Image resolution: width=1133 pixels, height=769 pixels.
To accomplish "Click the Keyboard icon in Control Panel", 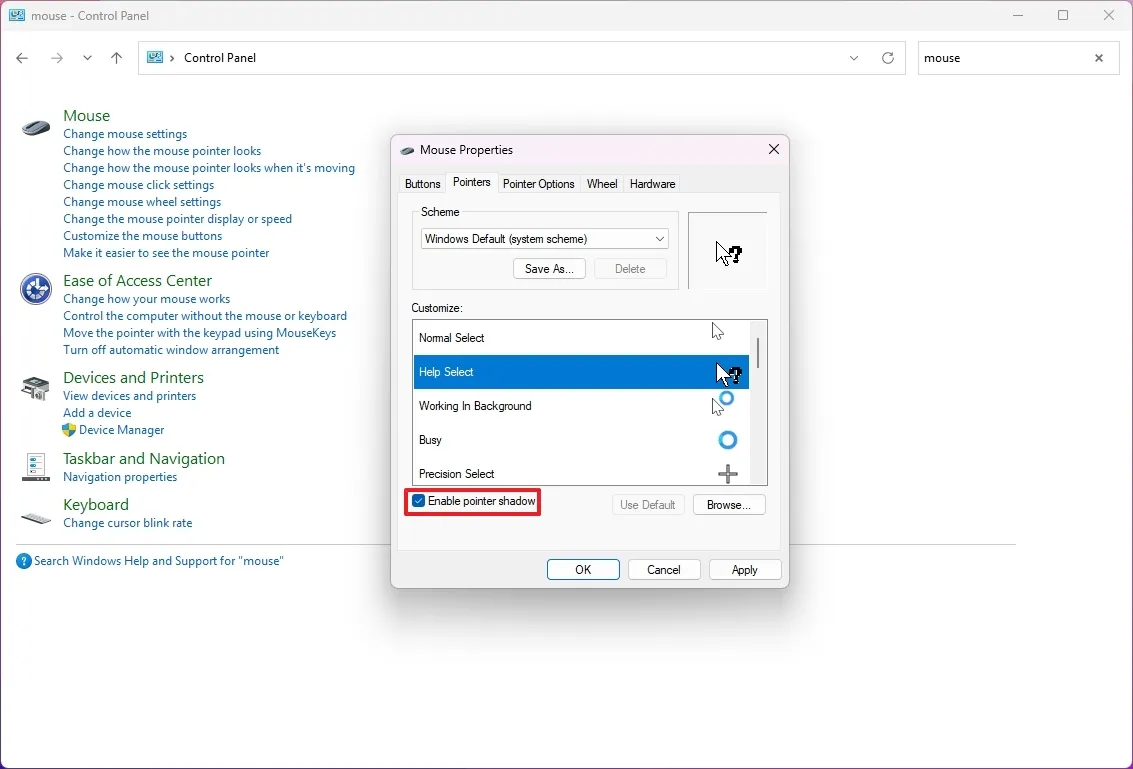I will tap(35, 519).
